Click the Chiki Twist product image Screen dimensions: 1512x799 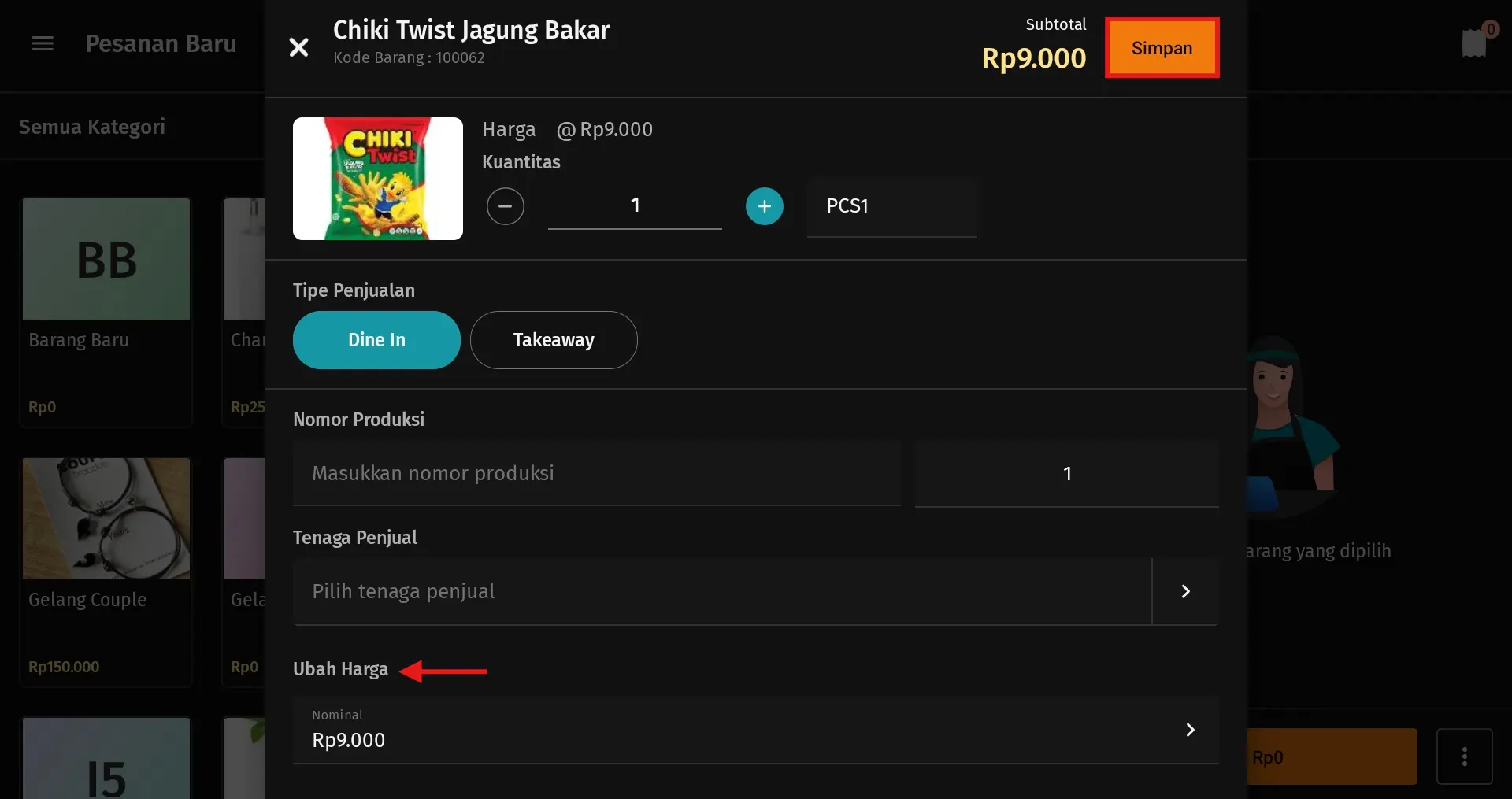(x=377, y=178)
